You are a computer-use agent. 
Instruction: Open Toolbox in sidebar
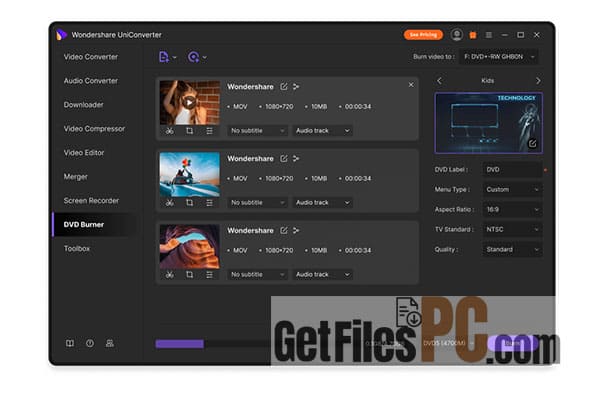(77, 249)
